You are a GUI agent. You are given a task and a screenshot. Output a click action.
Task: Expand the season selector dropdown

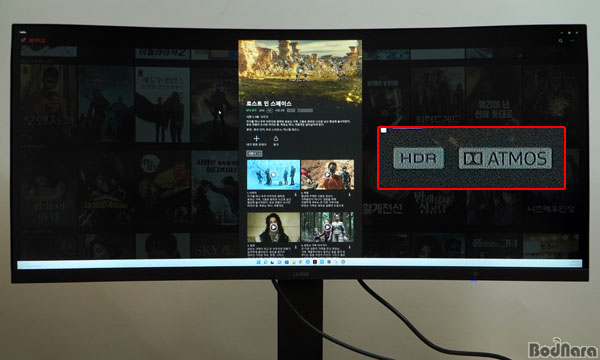pyautogui.click(x=254, y=153)
